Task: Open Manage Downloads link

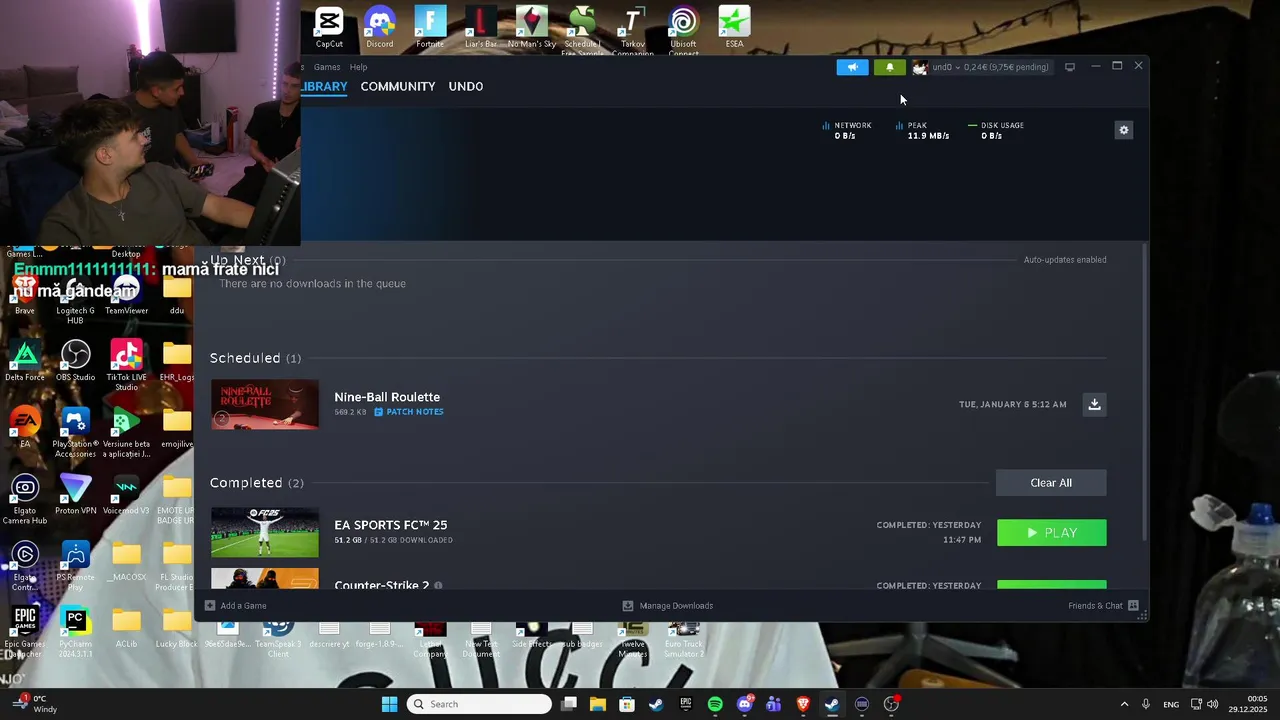Action: [x=676, y=605]
